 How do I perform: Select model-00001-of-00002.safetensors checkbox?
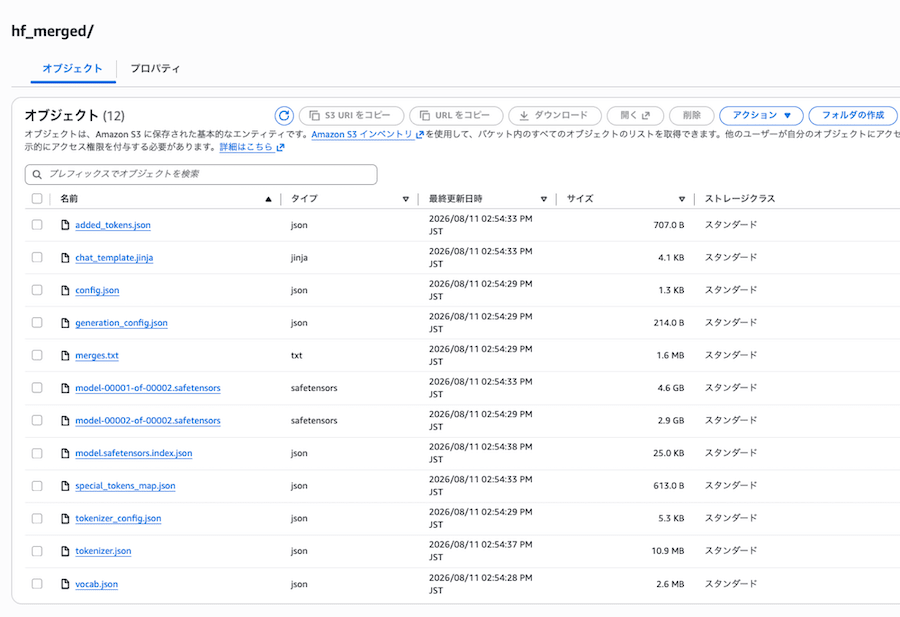click(37, 387)
